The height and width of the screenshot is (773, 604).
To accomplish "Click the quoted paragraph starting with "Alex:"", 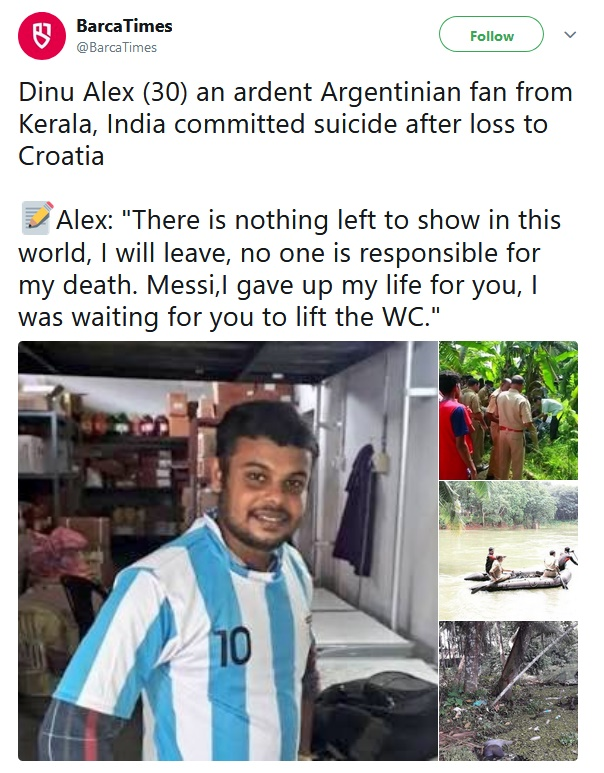I will click(290, 267).
